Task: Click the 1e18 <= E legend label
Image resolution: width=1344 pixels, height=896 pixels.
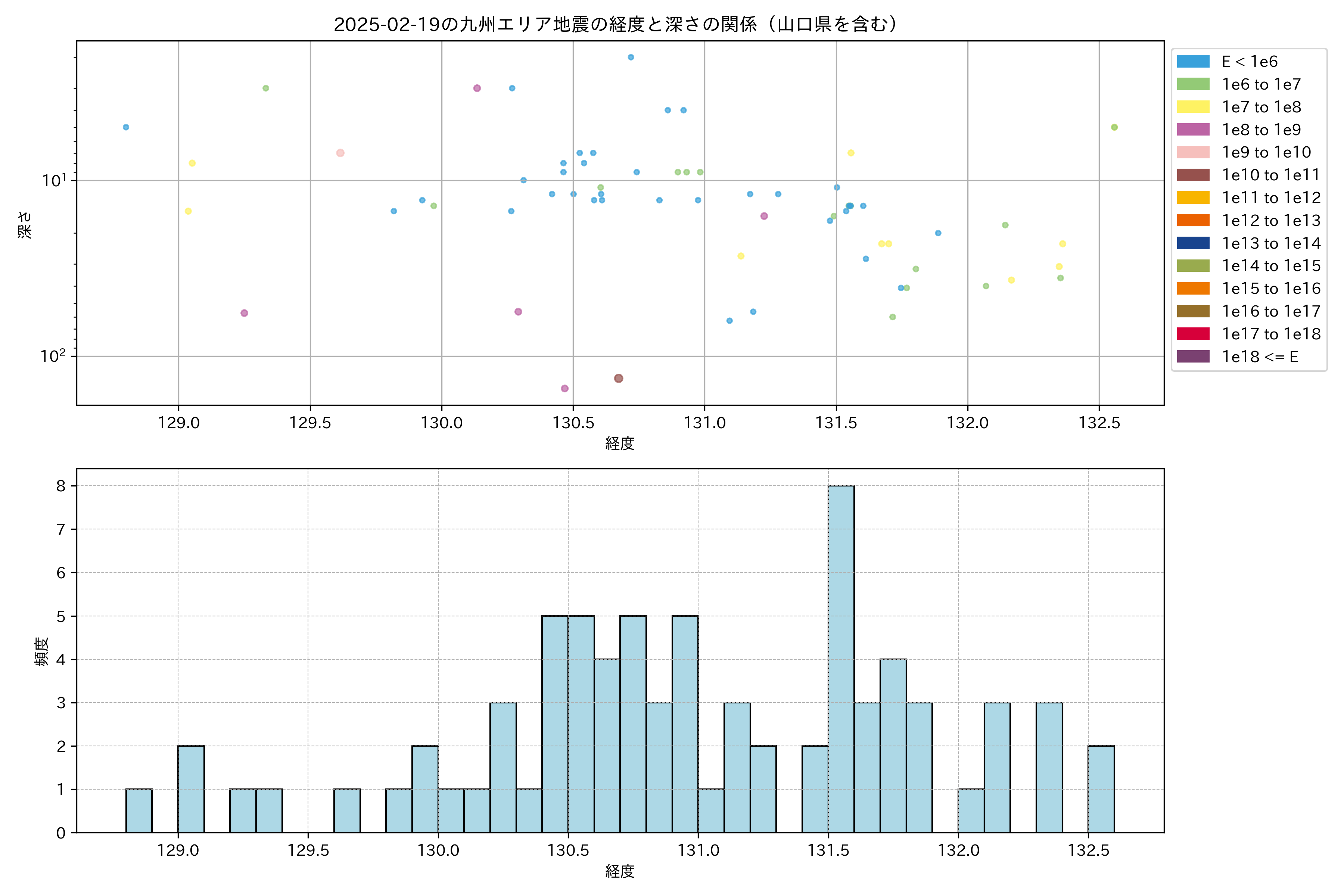Action: coord(1259,357)
